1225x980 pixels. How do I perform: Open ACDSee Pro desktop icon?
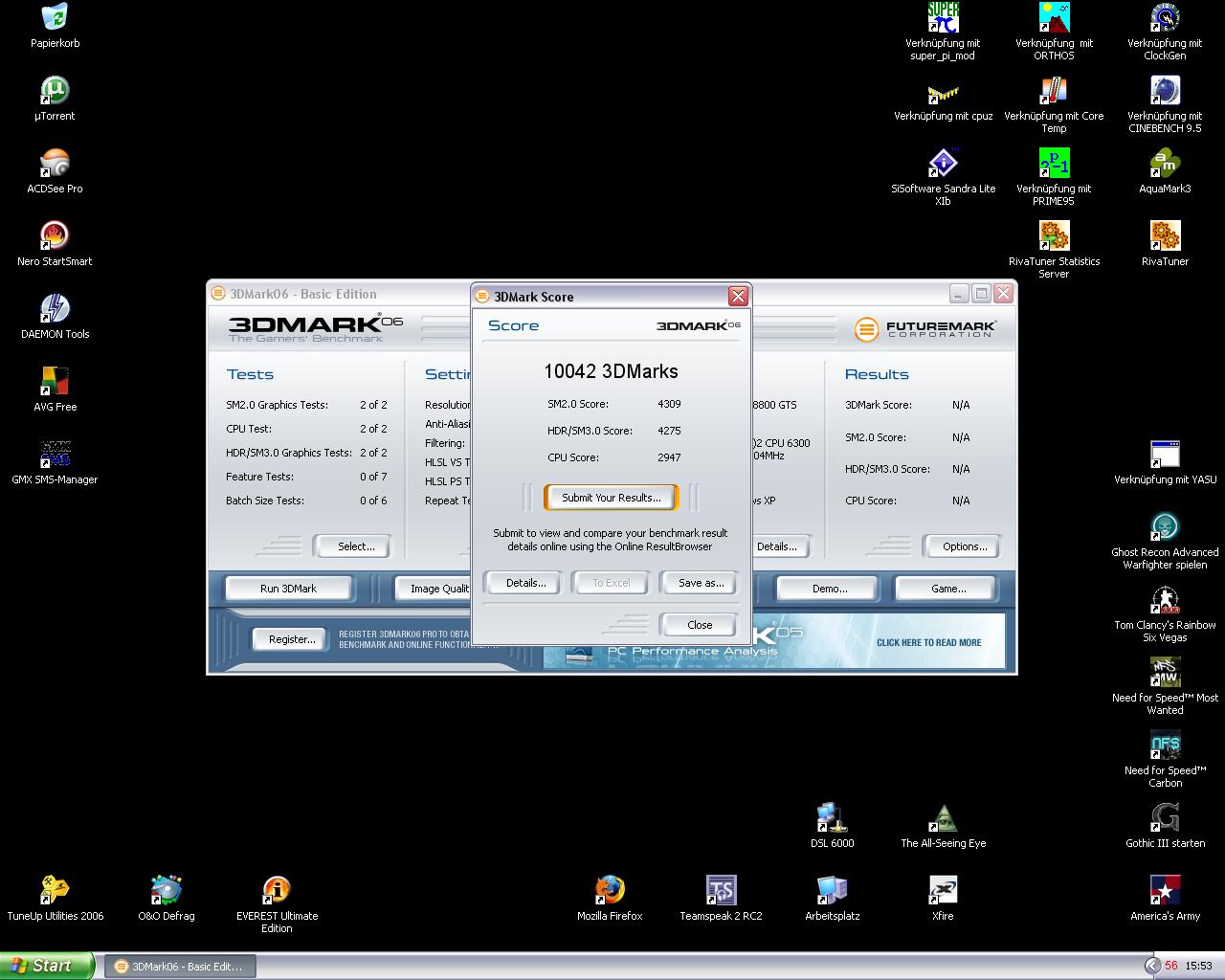55,164
